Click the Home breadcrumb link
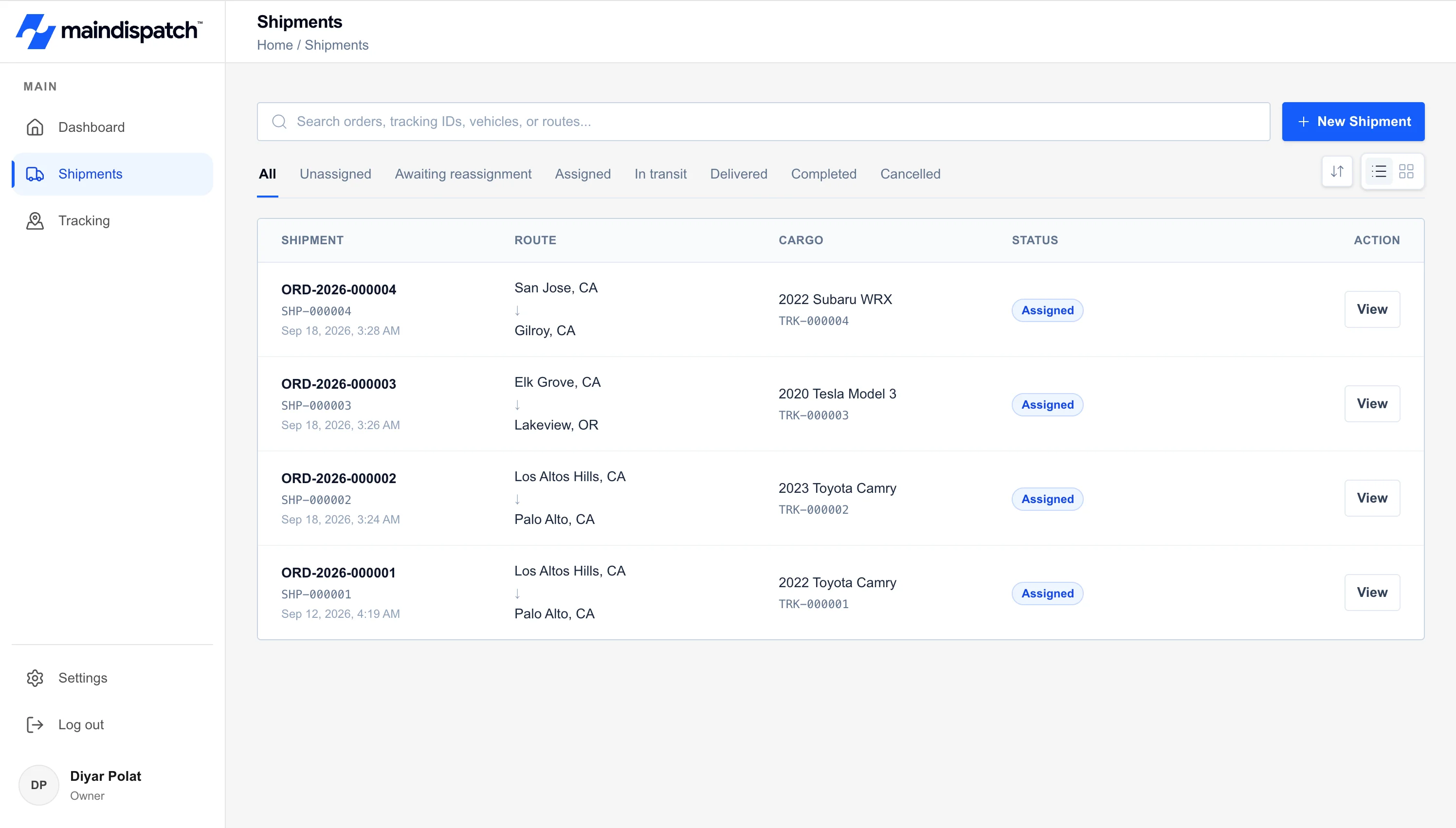Screen dimensions: 1456x828 pos(275,45)
